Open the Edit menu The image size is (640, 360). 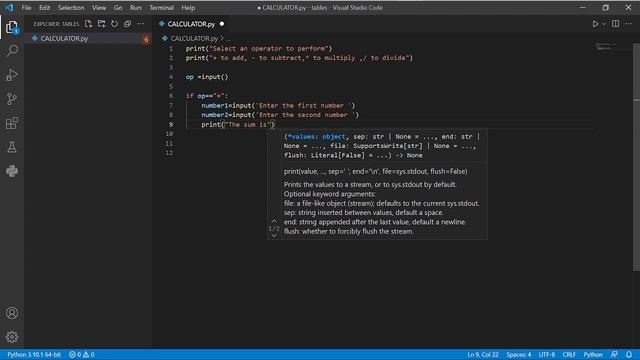(44, 7)
